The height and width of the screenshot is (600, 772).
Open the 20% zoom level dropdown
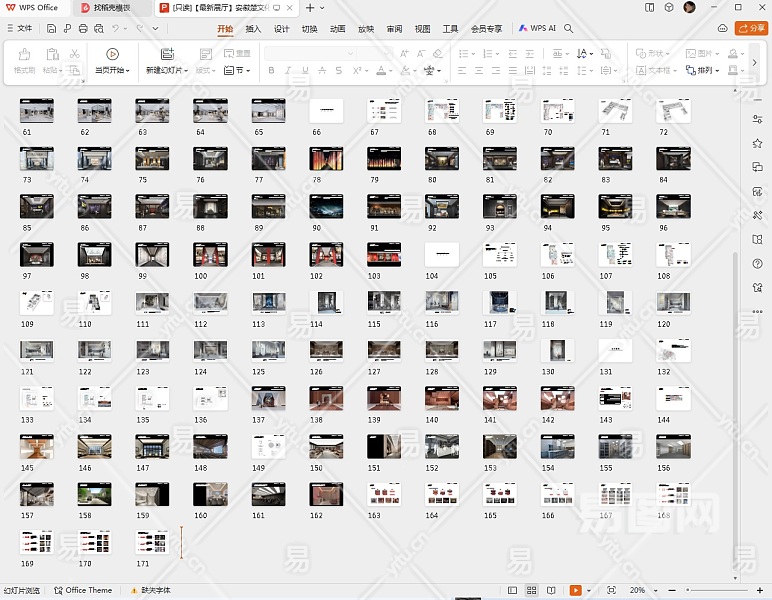(640, 591)
